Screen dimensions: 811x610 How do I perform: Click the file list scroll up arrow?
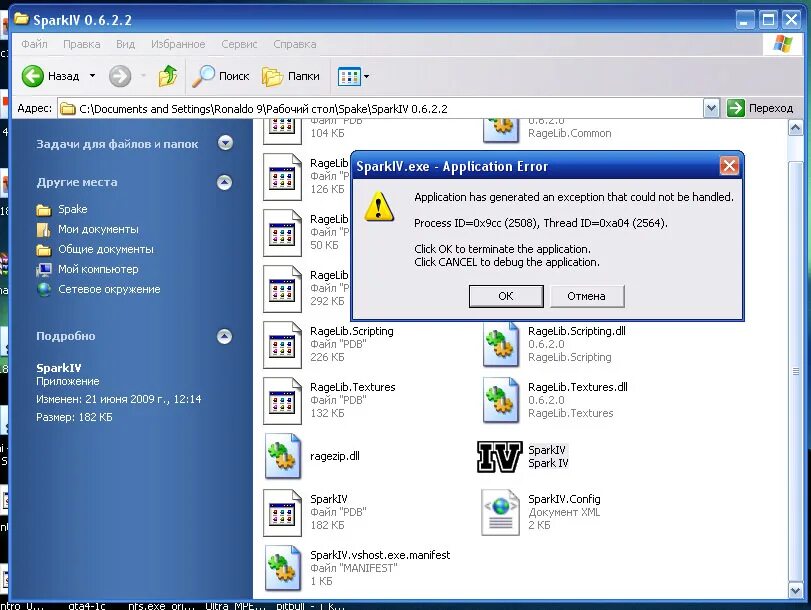click(x=795, y=127)
